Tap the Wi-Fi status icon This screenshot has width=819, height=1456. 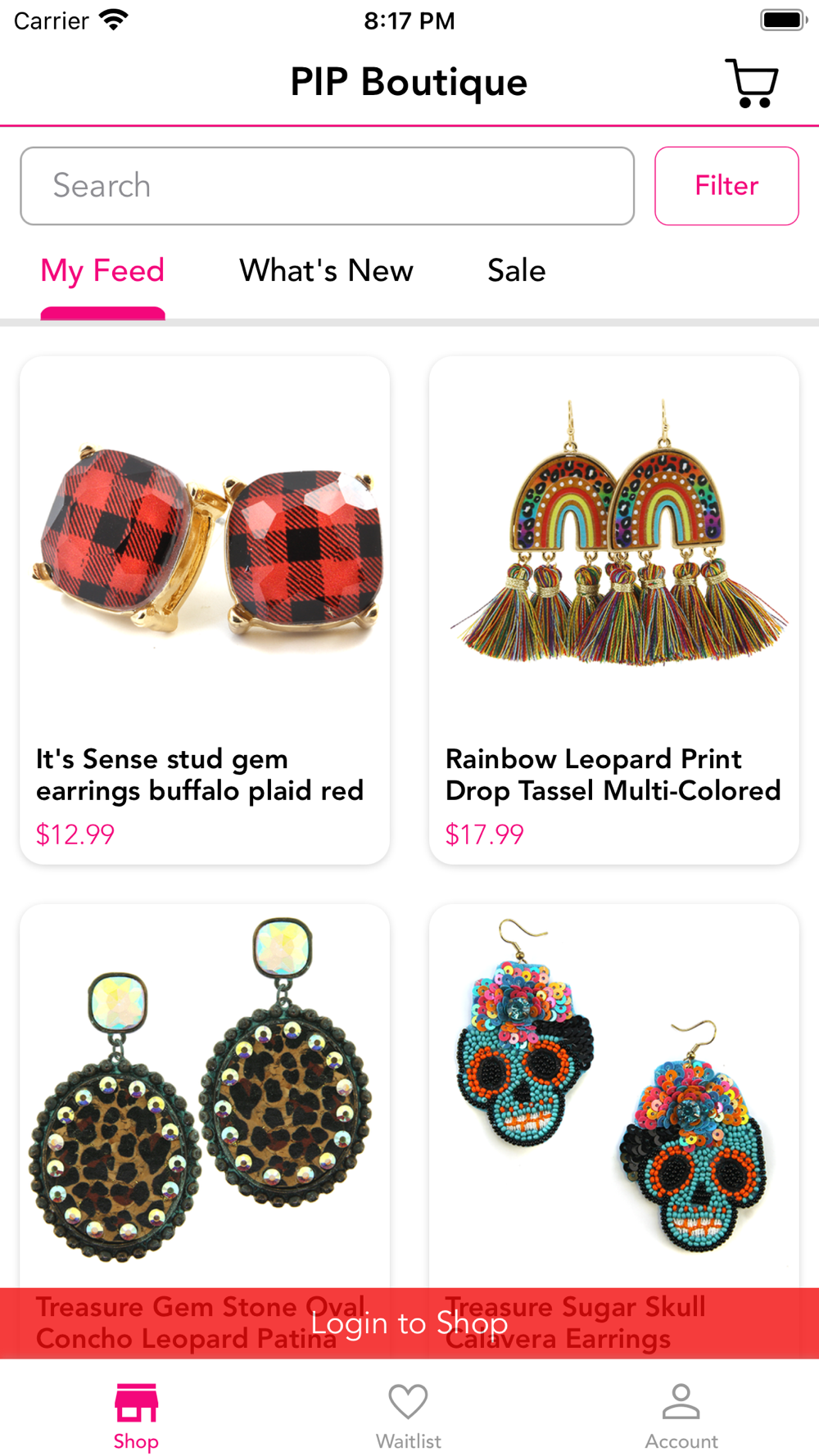click(x=113, y=20)
